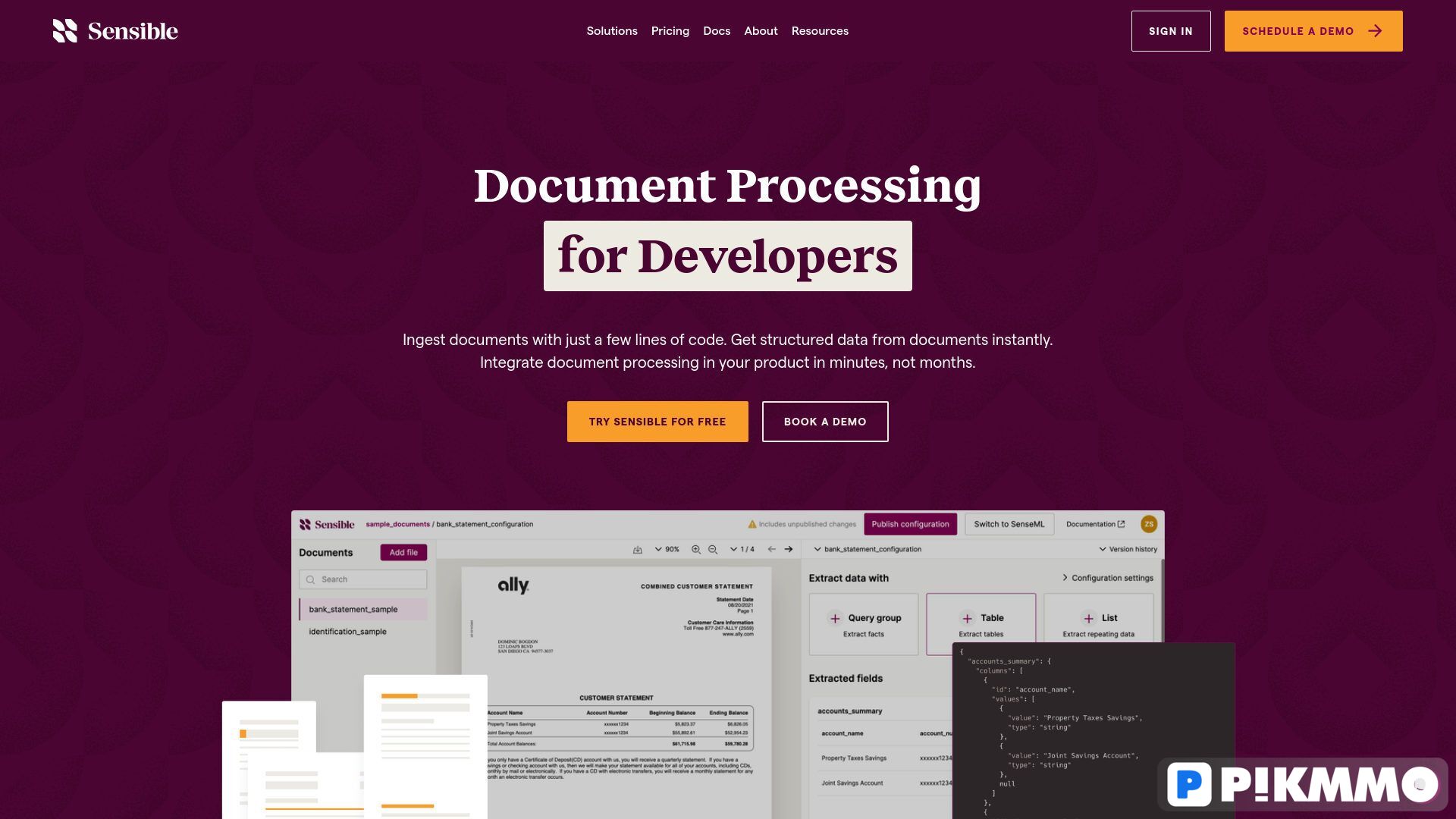Click Try Sensible For Free
1456x819 pixels.
point(657,422)
